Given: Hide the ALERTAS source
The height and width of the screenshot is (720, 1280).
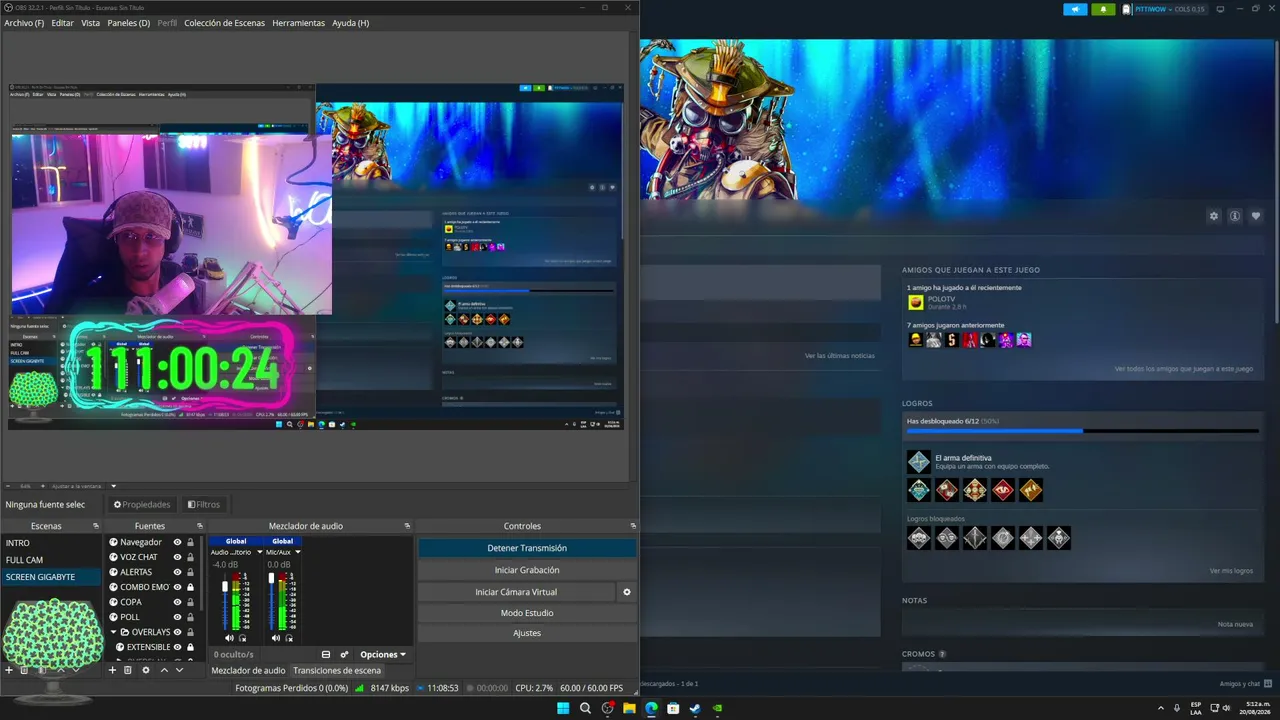Looking at the screenshot, I should click(x=177, y=572).
